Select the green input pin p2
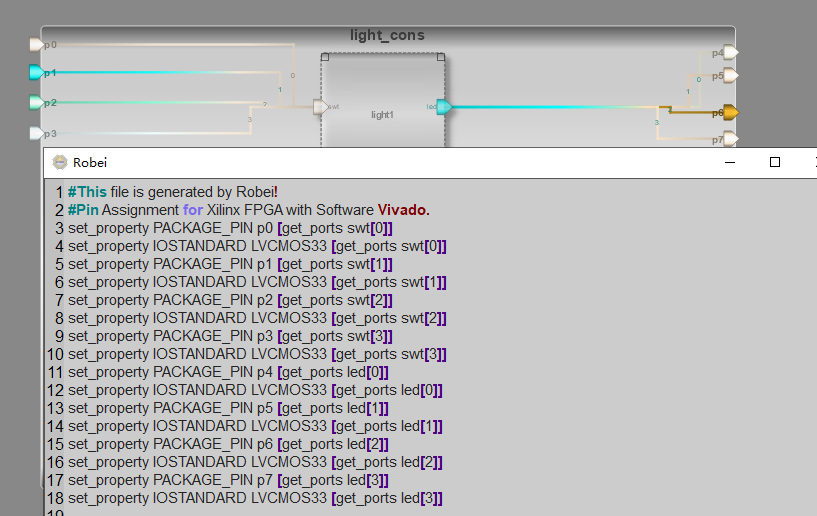The width and height of the screenshot is (817, 516). (36, 102)
